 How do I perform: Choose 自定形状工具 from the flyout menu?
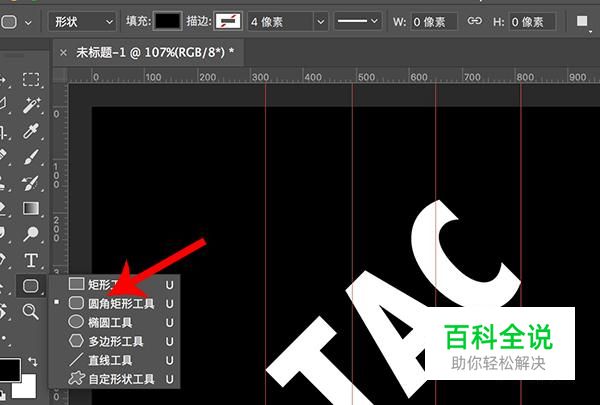115,379
